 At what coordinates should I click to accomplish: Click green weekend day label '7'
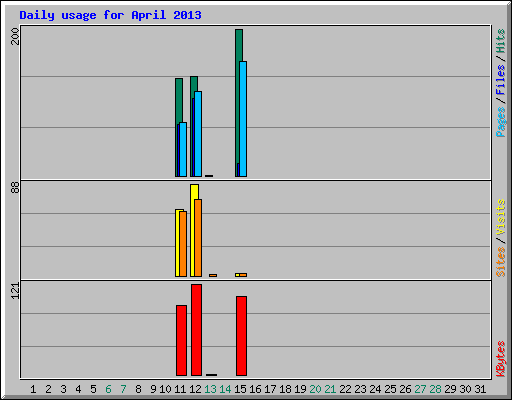[x=123, y=389]
